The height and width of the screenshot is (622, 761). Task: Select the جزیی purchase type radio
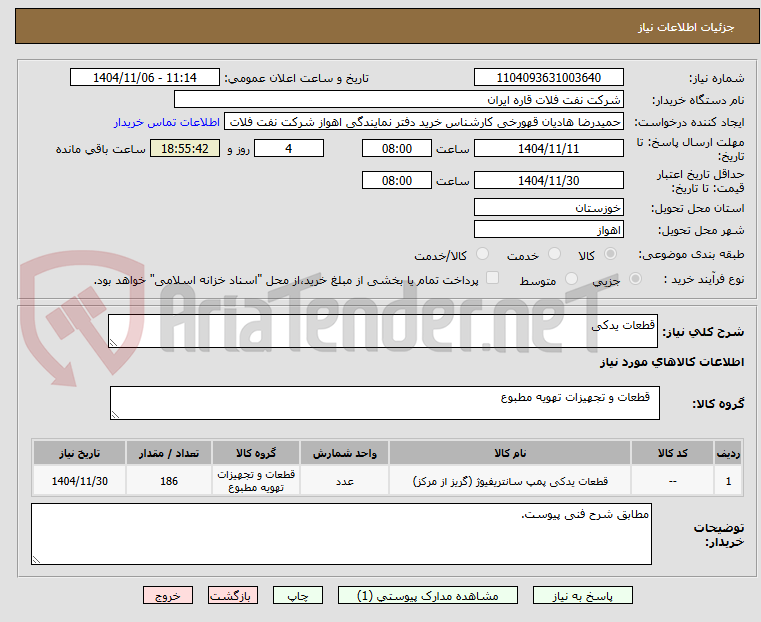click(x=635, y=278)
